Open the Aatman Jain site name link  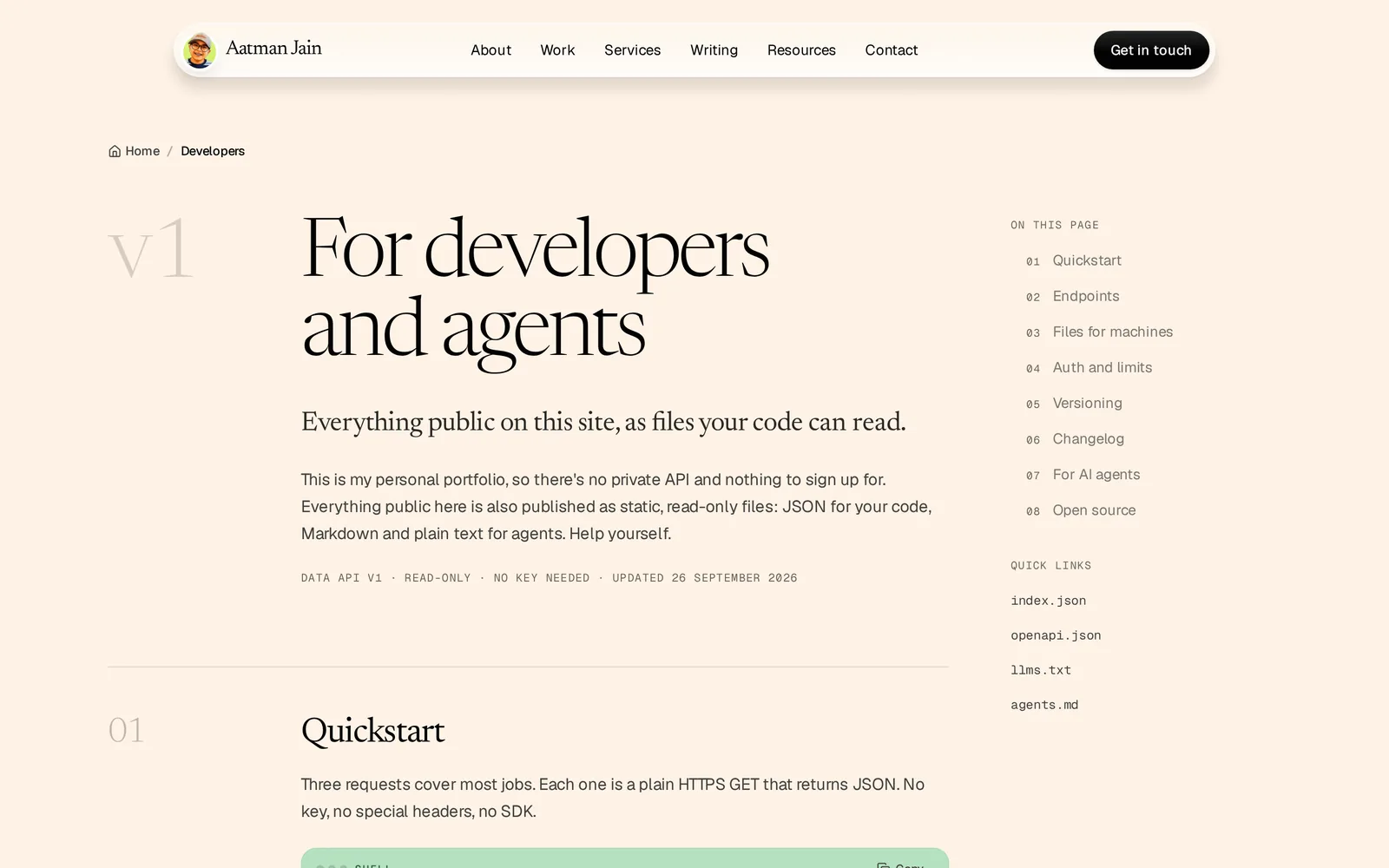click(273, 49)
